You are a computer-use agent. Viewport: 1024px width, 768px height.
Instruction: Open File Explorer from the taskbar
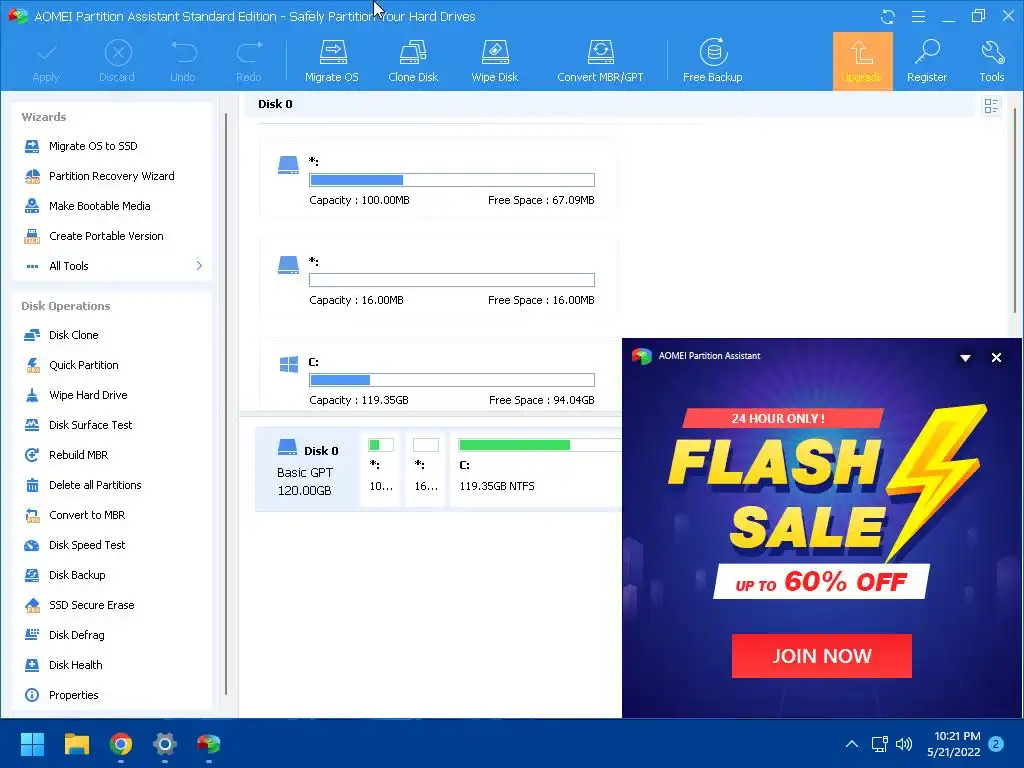tap(76, 744)
